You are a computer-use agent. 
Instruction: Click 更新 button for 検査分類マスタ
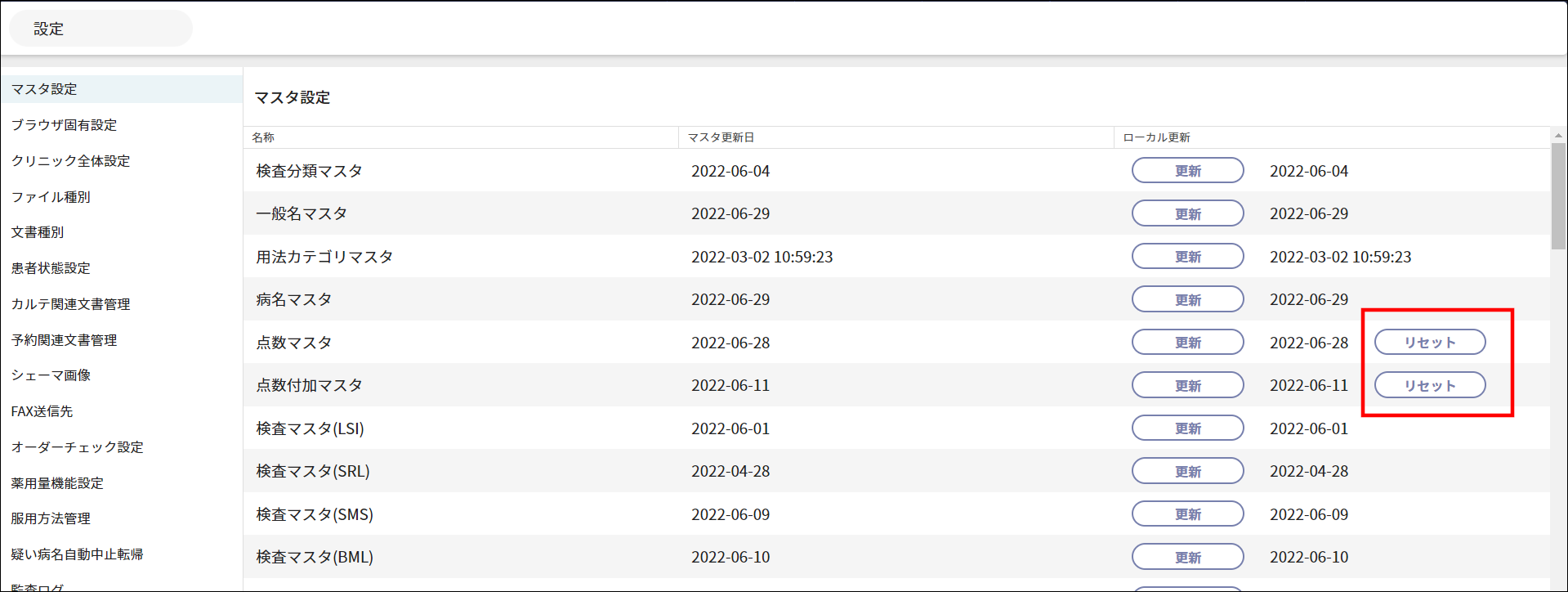(x=1187, y=171)
